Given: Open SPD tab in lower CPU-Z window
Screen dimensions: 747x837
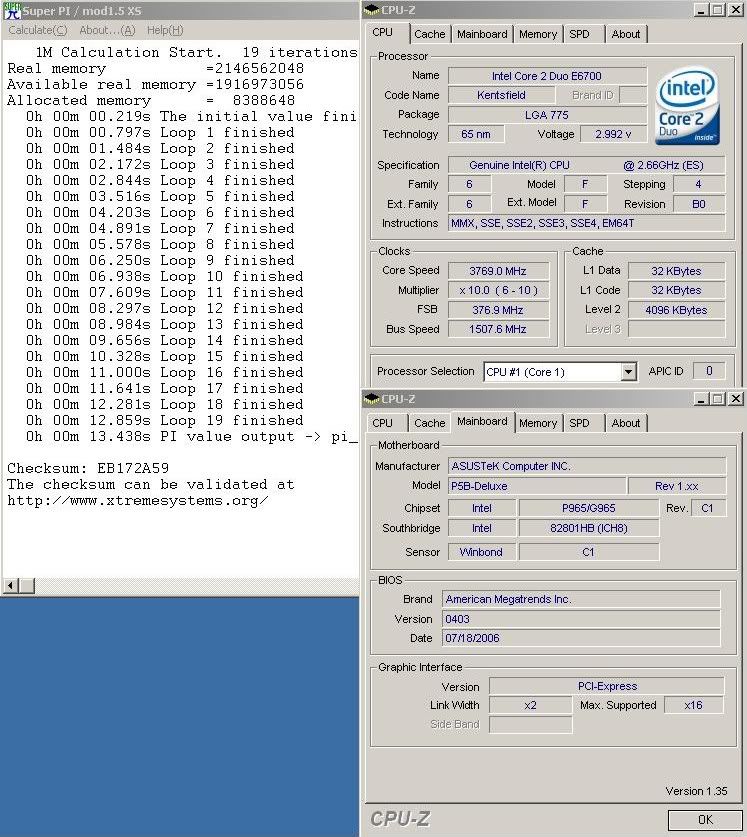Looking at the screenshot, I should (x=579, y=423).
